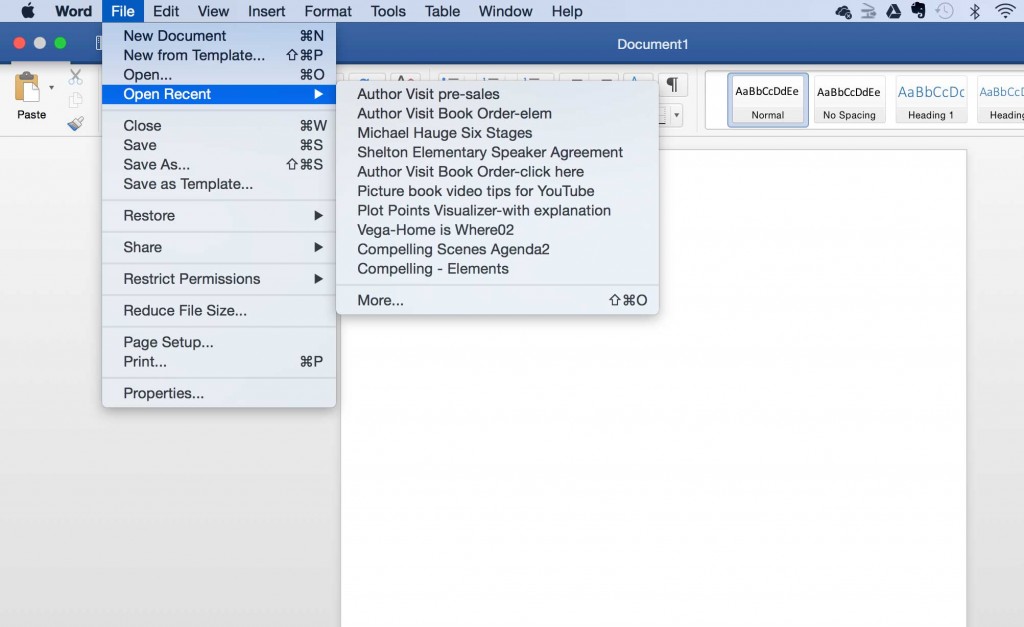The height and width of the screenshot is (627, 1024).
Task: Open the Help menu
Action: tap(567, 11)
